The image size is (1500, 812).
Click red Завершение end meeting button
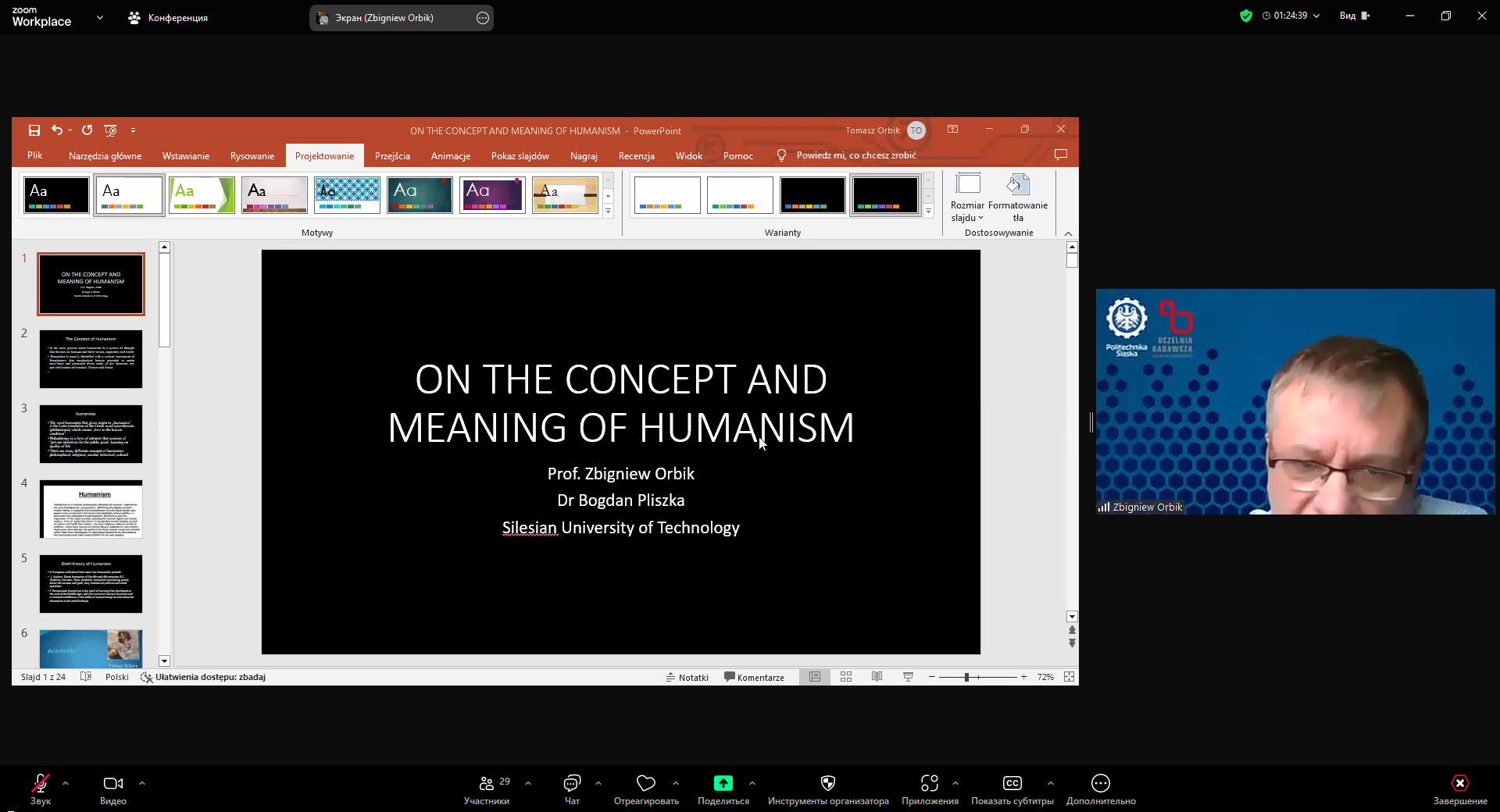[1460, 789]
